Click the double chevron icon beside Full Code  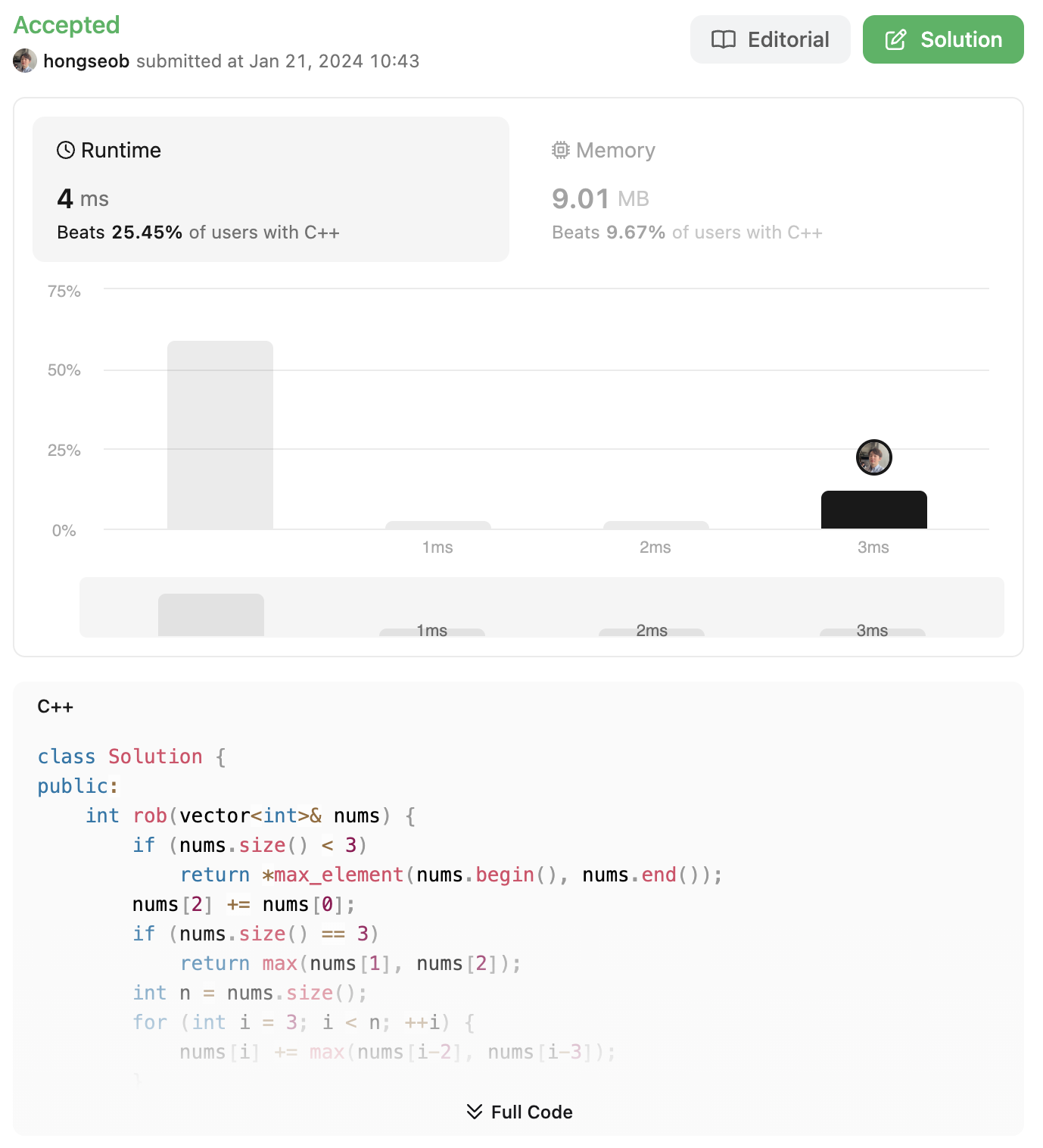coord(475,1112)
